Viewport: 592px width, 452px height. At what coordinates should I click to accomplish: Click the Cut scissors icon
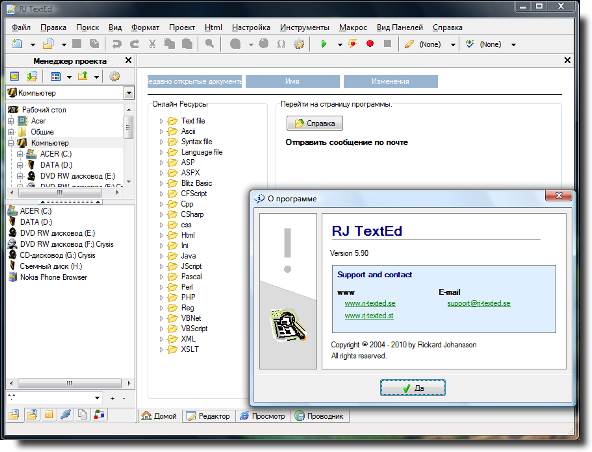point(152,44)
